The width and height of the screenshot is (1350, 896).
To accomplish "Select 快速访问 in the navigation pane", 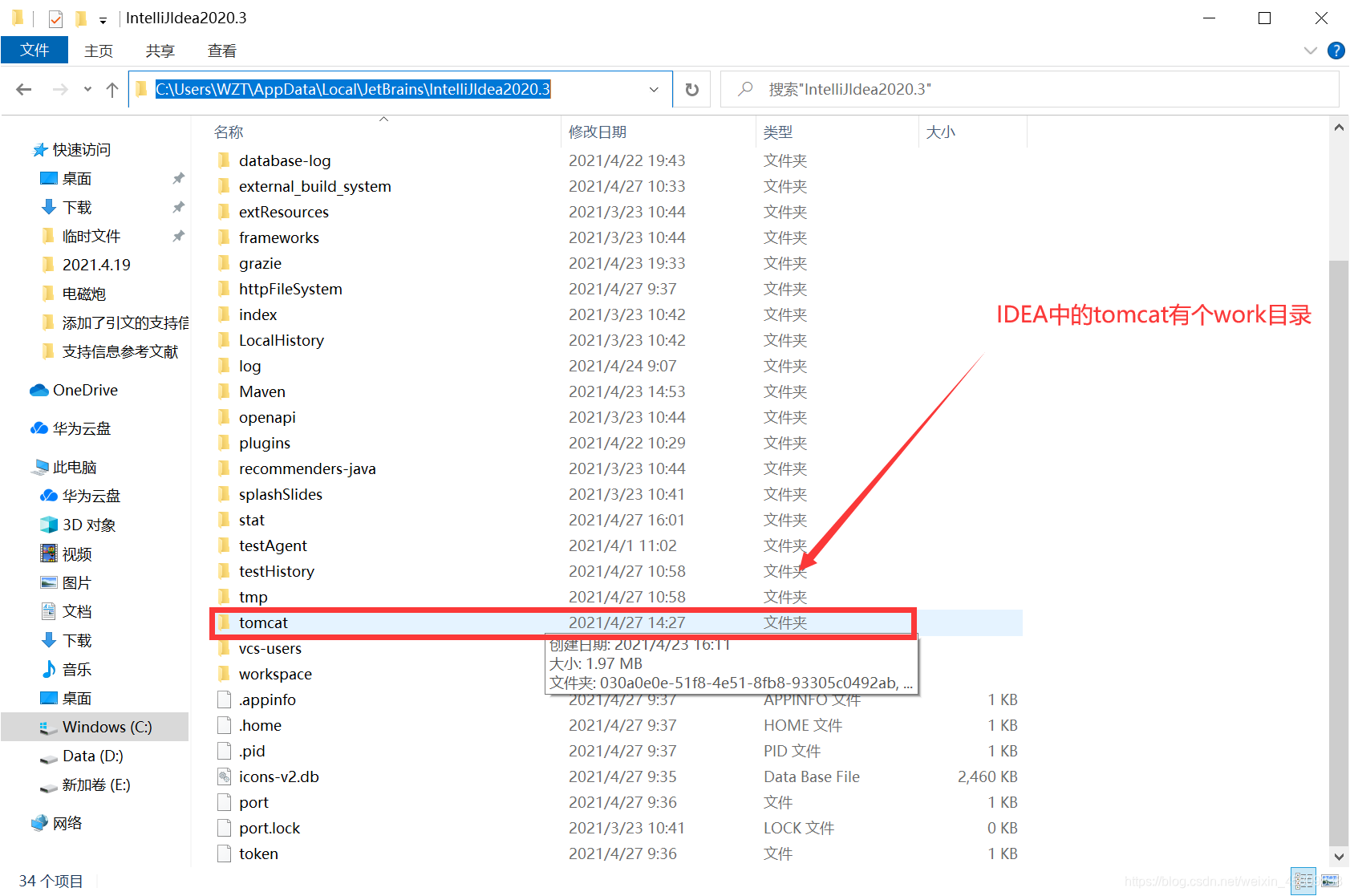I will coord(81,150).
